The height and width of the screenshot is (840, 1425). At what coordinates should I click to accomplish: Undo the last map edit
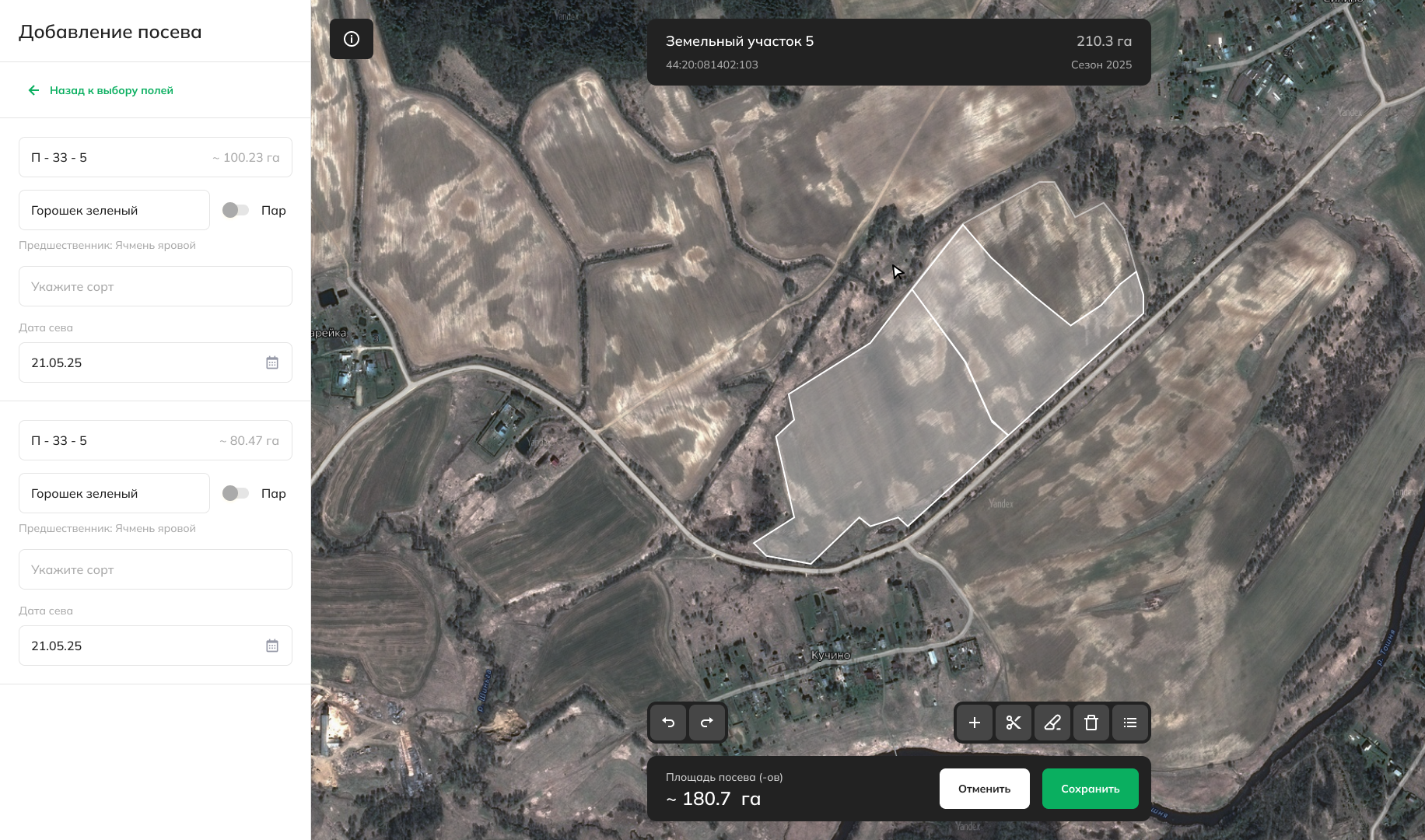point(668,723)
